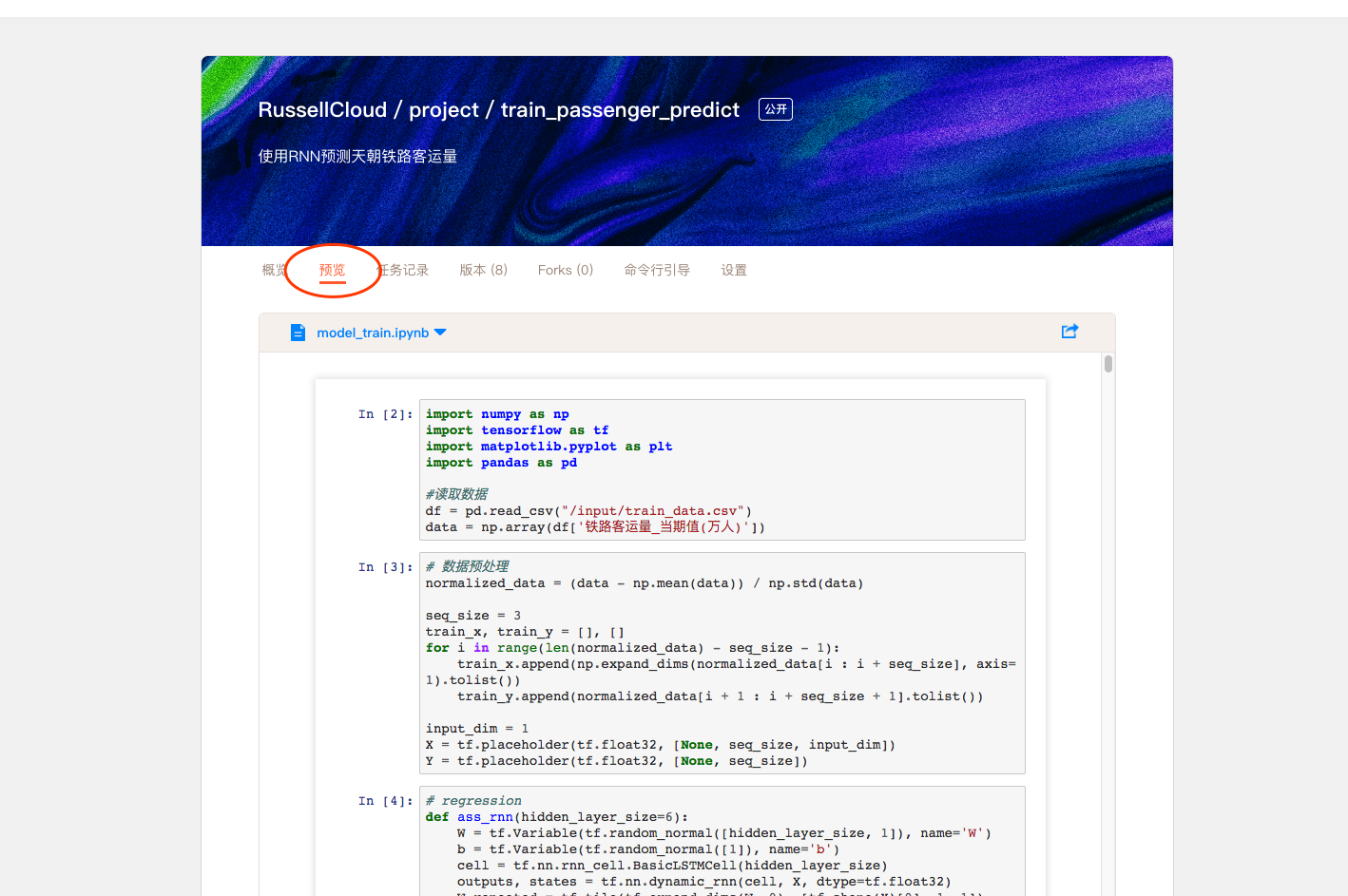Screen dimensions: 1348x896
Task: View the Forks (0) tab
Action: click(x=565, y=271)
